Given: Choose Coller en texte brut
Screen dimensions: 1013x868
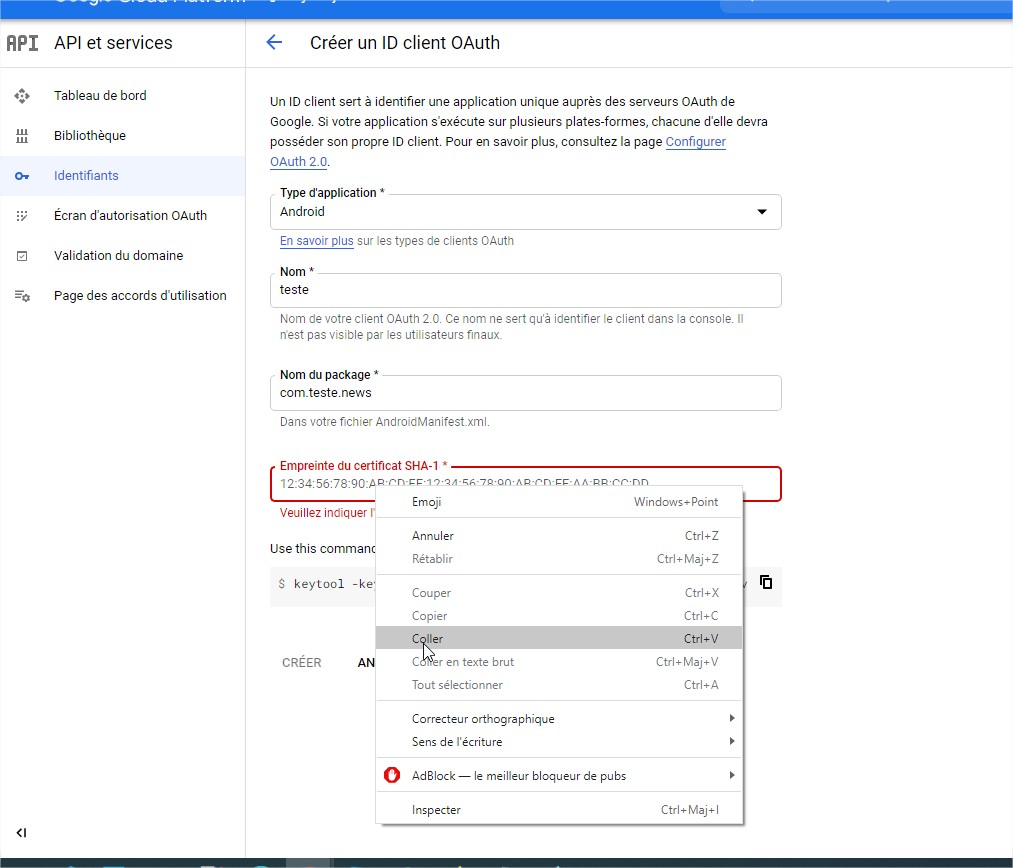Looking at the screenshot, I should pos(559,661).
